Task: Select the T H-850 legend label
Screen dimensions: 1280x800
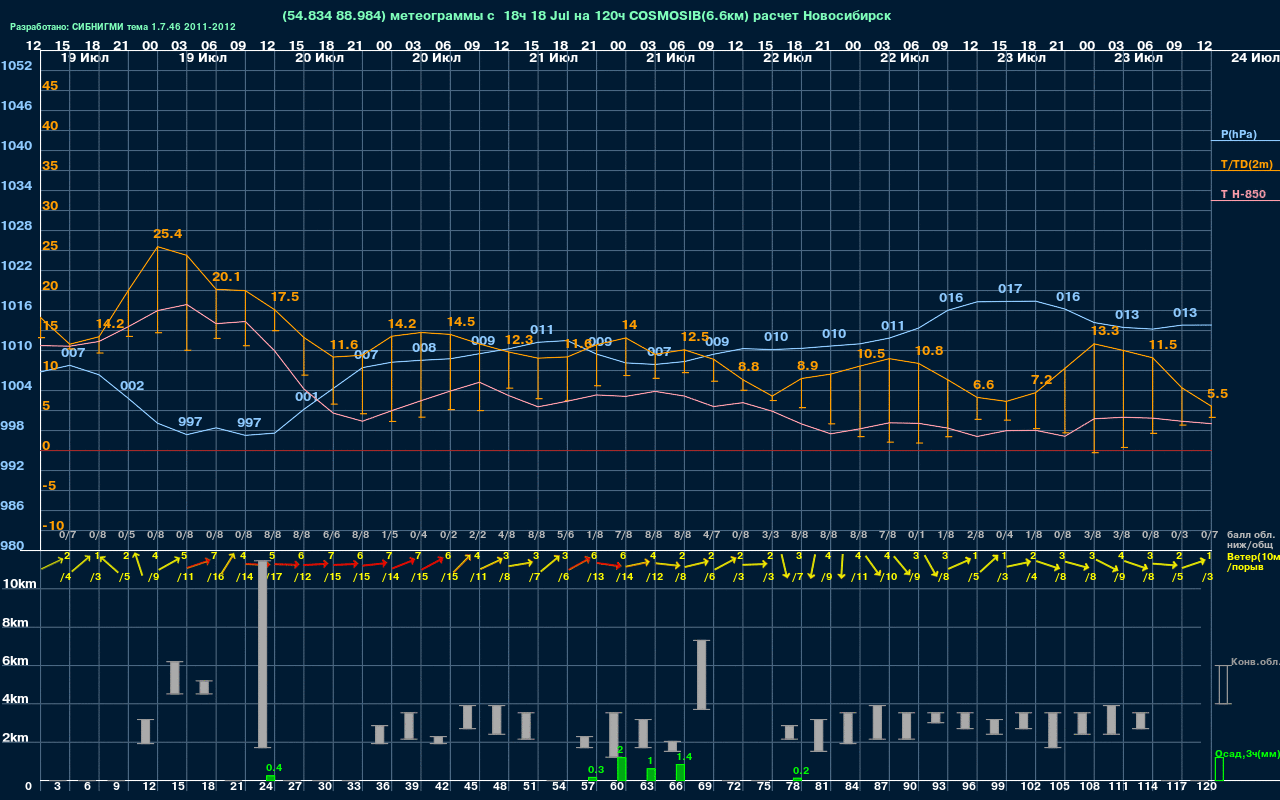Action: point(1245,194)
